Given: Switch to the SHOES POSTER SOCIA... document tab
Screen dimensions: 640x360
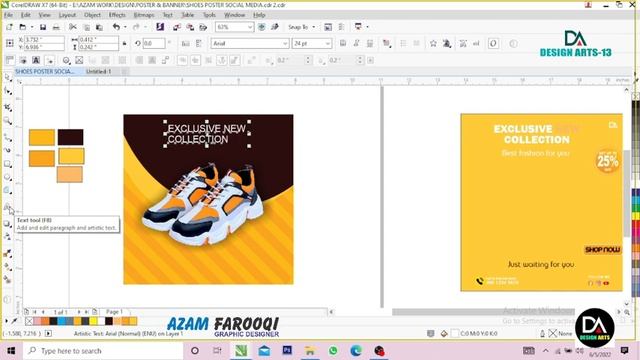Looking at the screenshot, I should [45, 71].
